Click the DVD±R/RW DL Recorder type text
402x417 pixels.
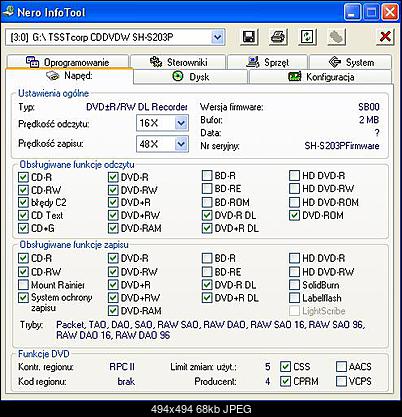pyautogui.click(x=137, y=107)
